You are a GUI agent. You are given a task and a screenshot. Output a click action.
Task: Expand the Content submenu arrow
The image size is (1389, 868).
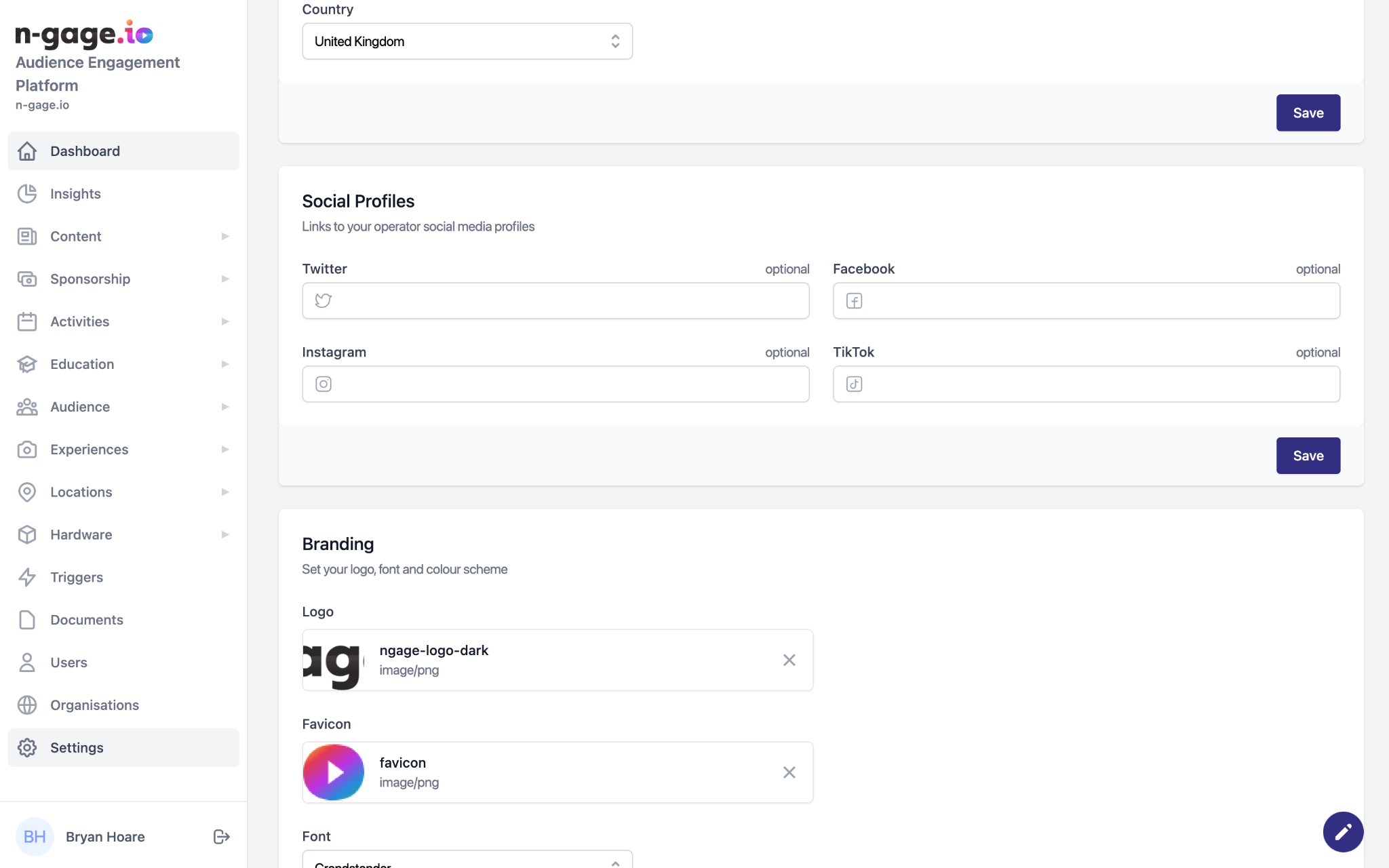(224, 237)
